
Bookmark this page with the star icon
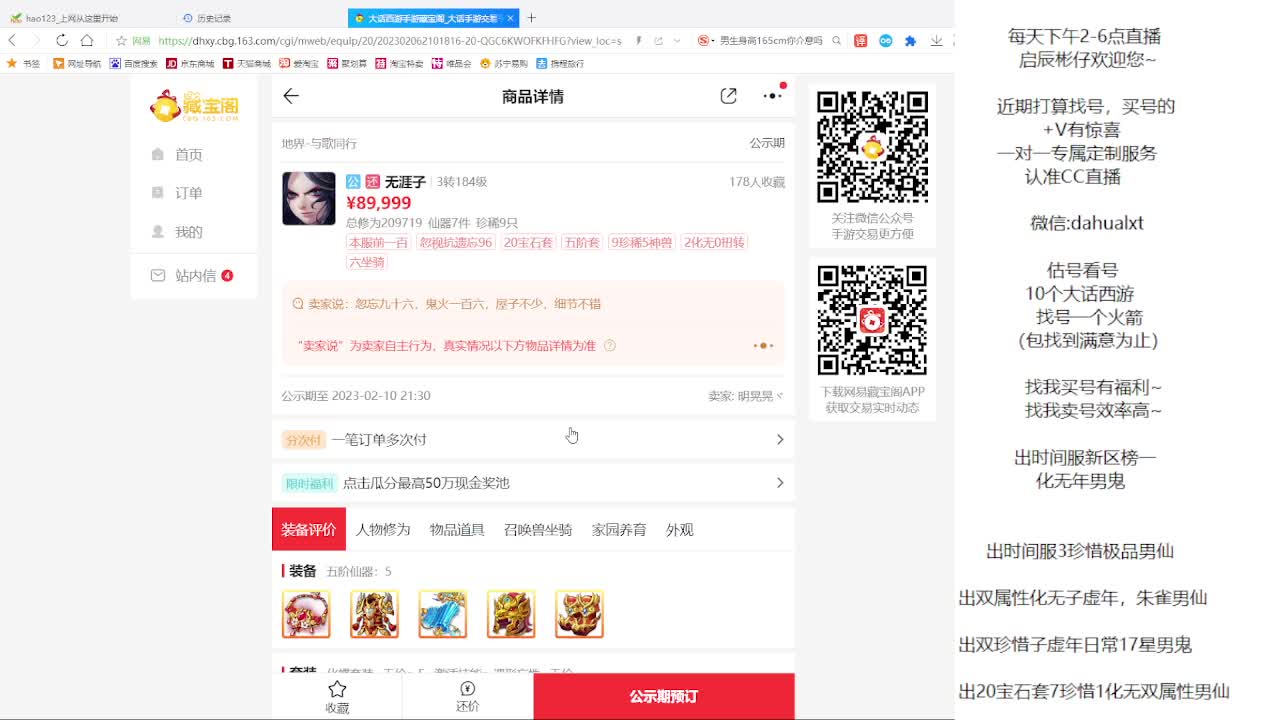(x=121, y=40)
